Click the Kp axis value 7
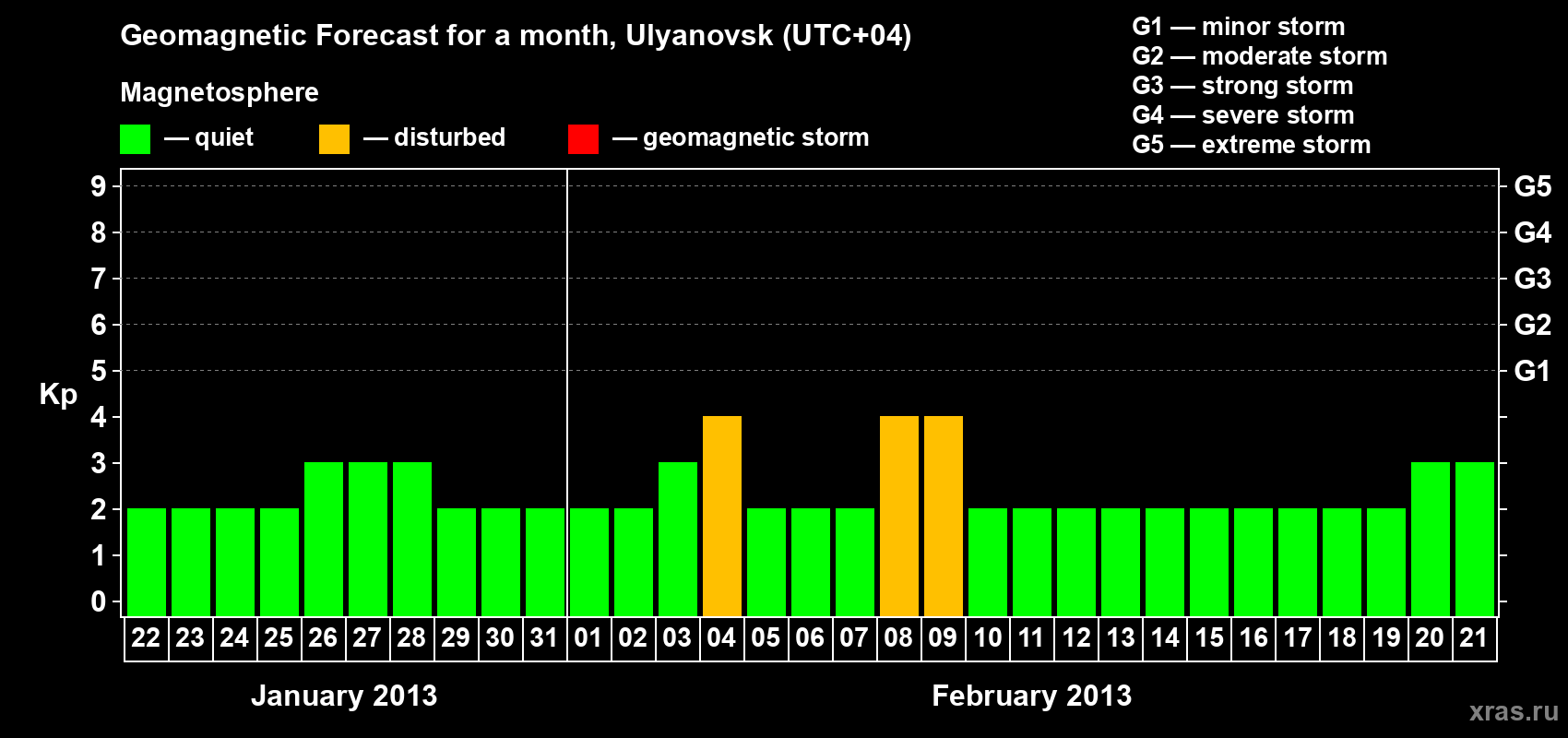 click(99, 279)
